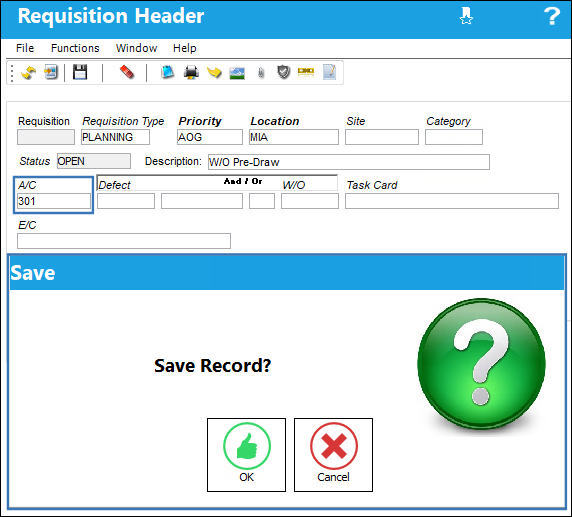Click into the Task Card field
This screenshot has height=517, width=572.
[x=452, y=201]
